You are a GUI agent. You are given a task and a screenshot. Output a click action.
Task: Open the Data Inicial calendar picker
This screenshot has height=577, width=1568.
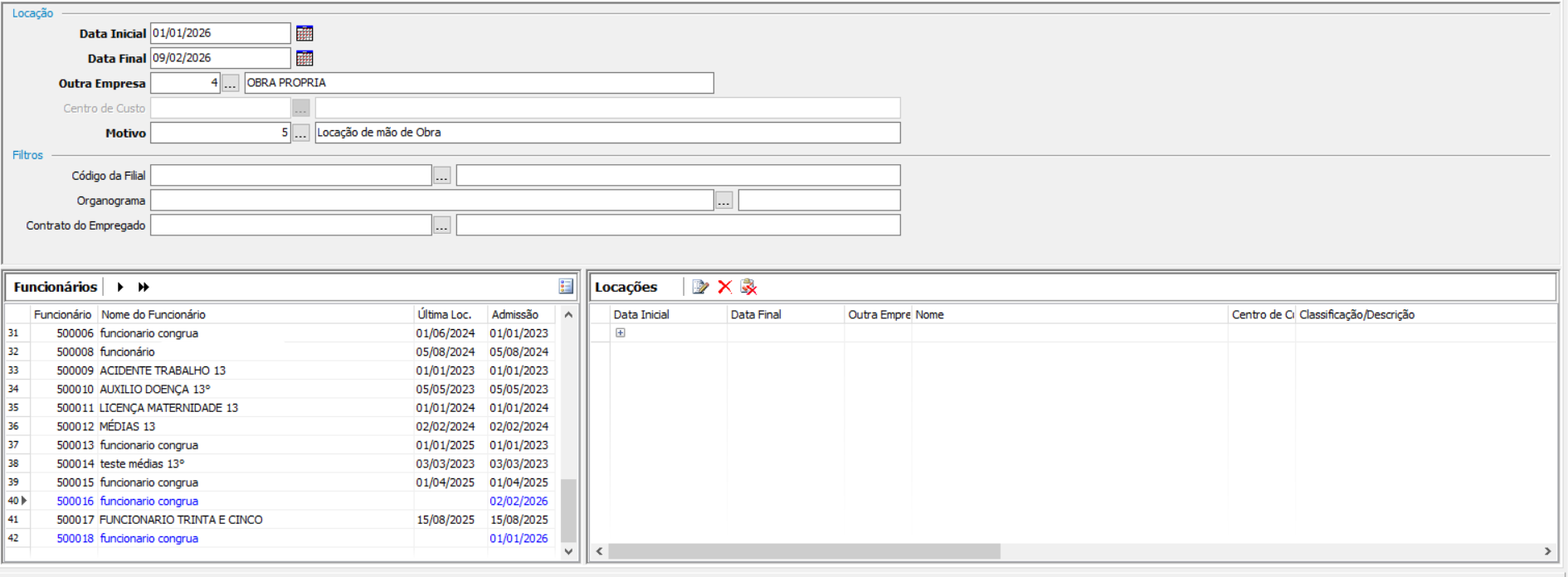pos(304,33)
